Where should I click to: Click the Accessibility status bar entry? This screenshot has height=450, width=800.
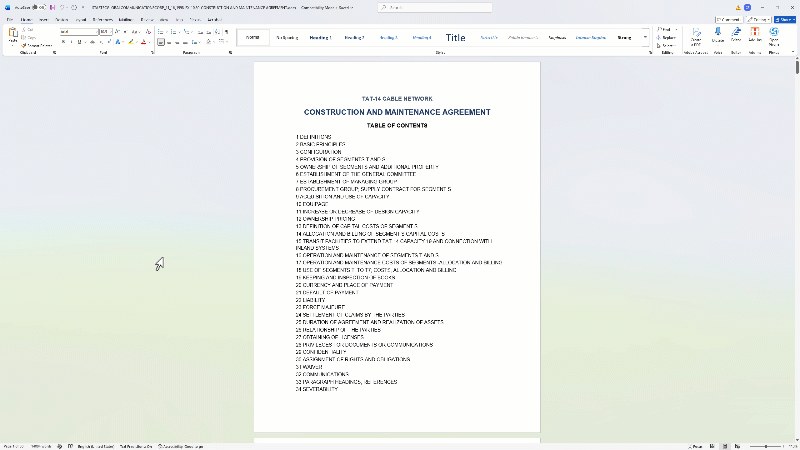pyautogui.click(x=181, y=446)
